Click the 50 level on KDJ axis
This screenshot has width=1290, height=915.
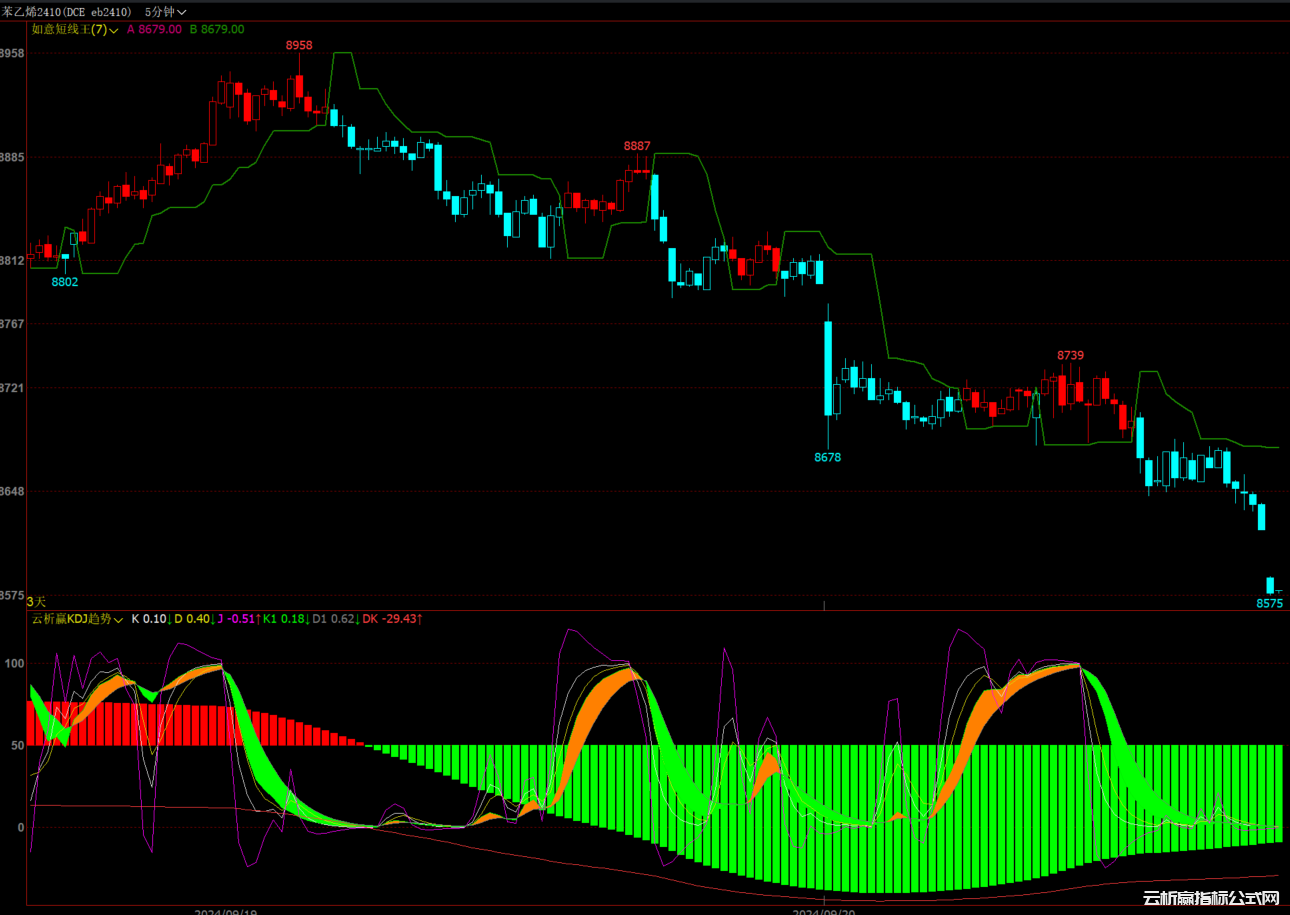pyautogui.click(x=18, y=745)
